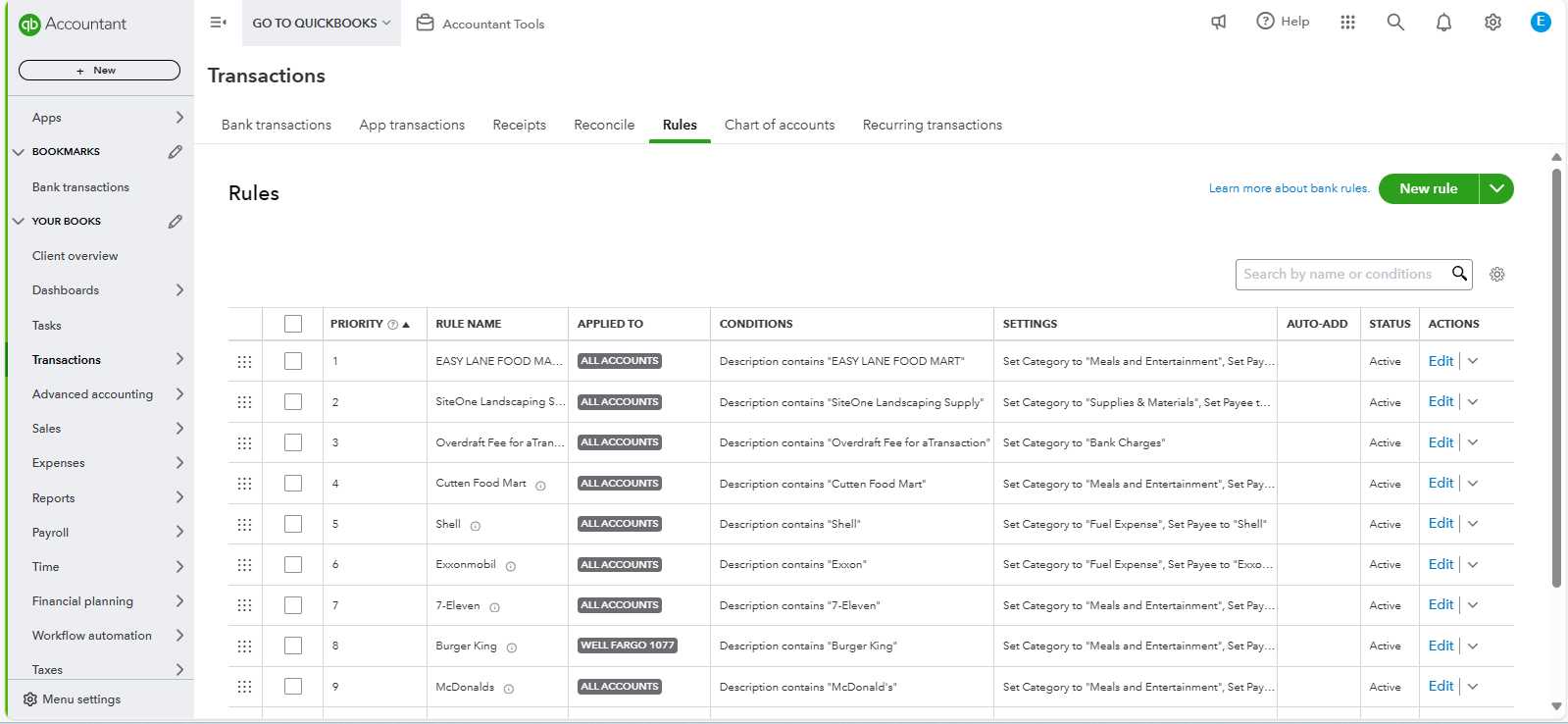The height and width of the screenshot is (724, 1568).
Task: Collapse the BOOKMARKS section
Action: point(19,152)
